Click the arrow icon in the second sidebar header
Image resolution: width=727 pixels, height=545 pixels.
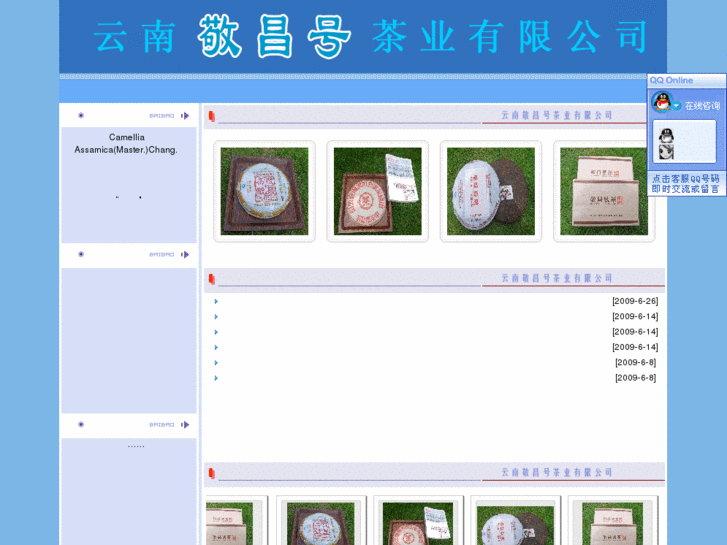pyautogui.click(x=185, y=254)
